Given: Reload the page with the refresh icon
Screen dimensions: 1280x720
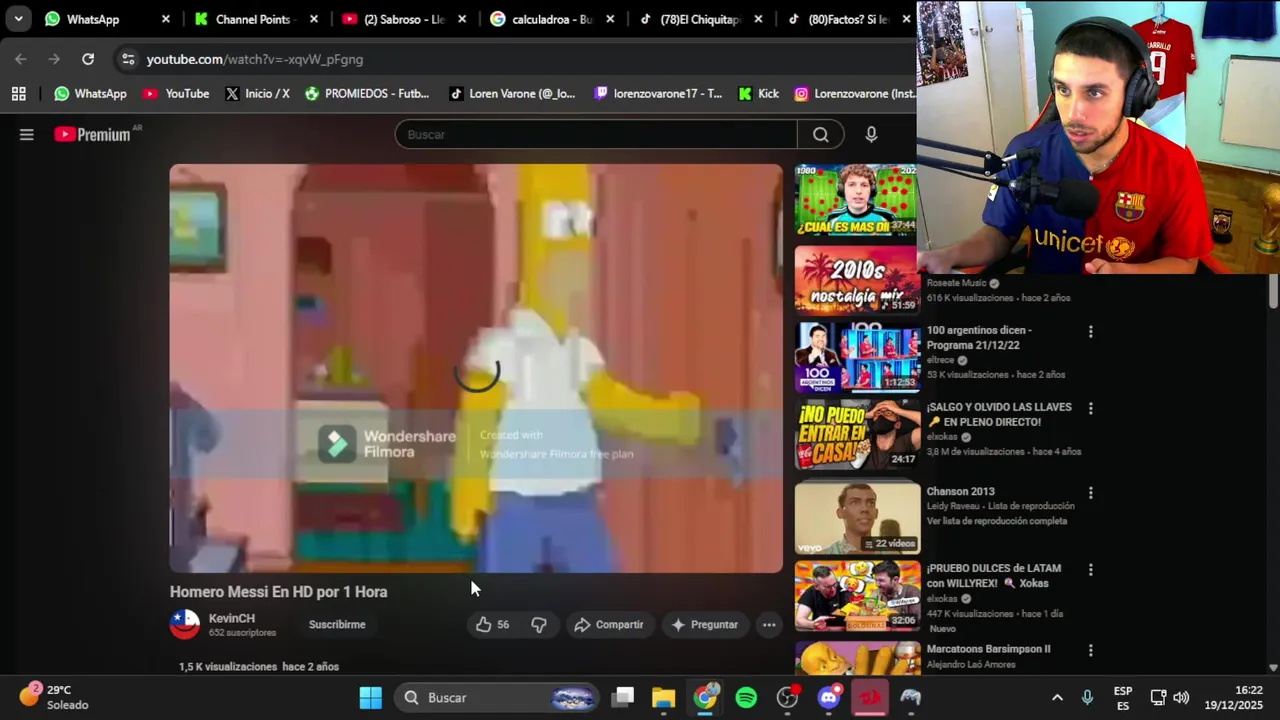Looking at the screenshot, I should (88, 59).
